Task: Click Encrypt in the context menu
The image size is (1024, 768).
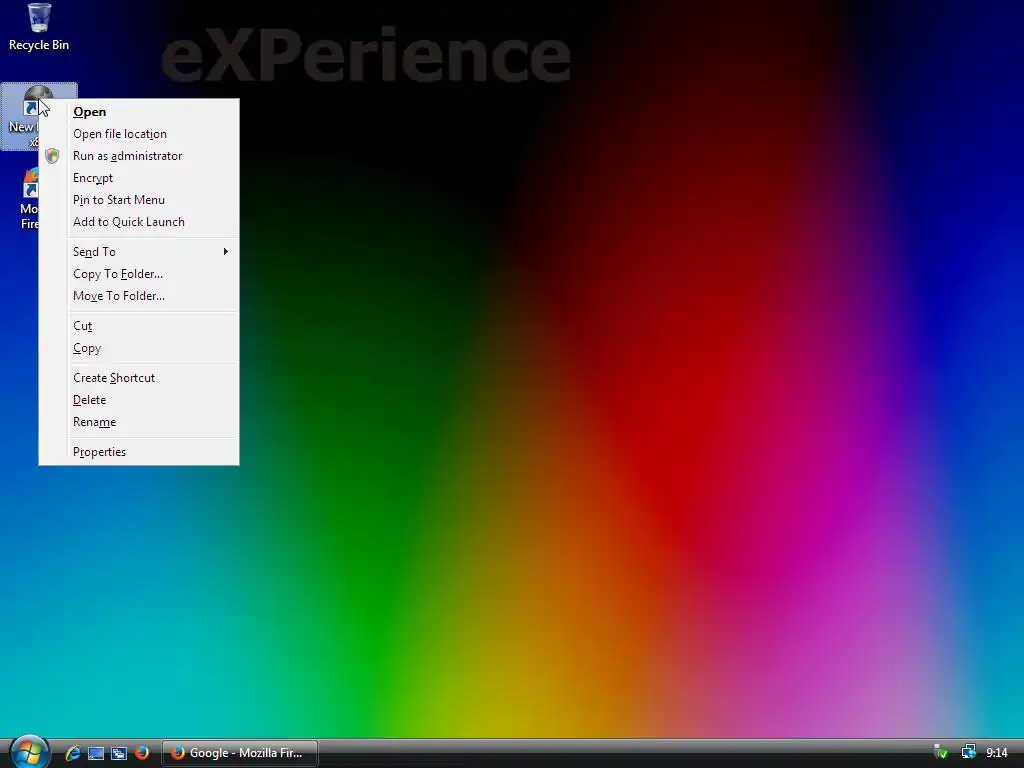Action: coord(139,178)
